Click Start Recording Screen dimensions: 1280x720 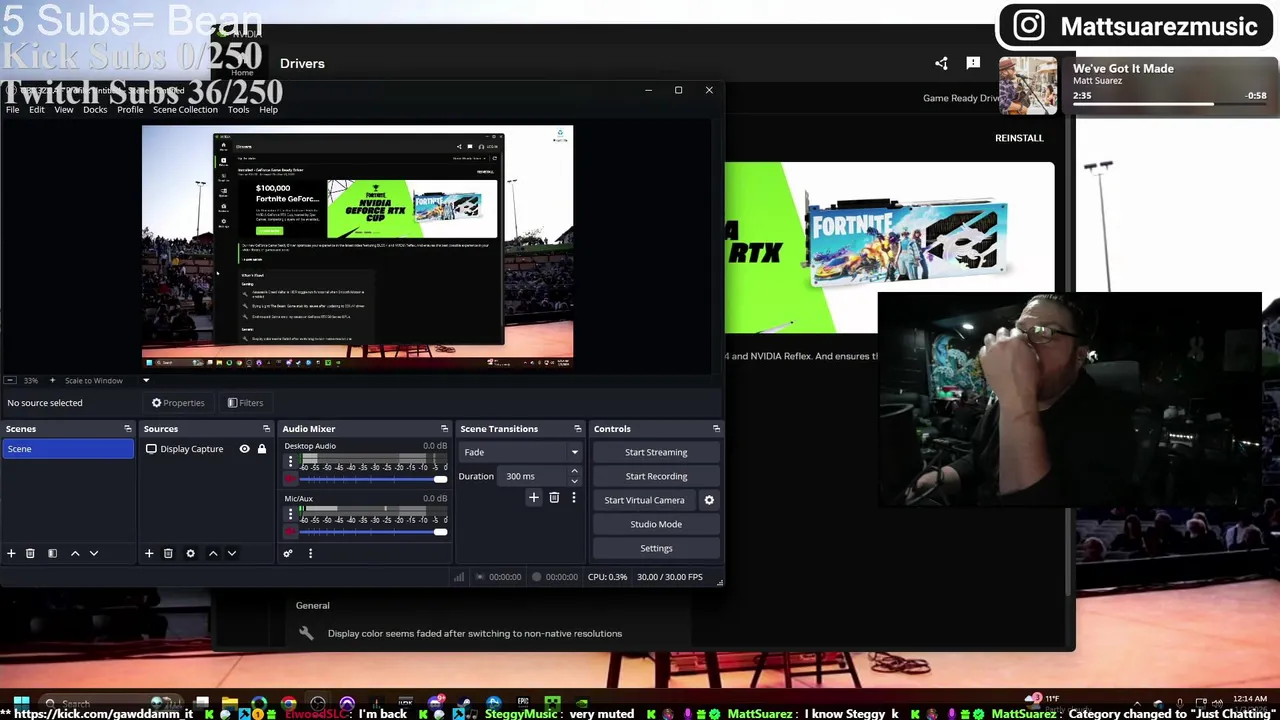point(656,476)
